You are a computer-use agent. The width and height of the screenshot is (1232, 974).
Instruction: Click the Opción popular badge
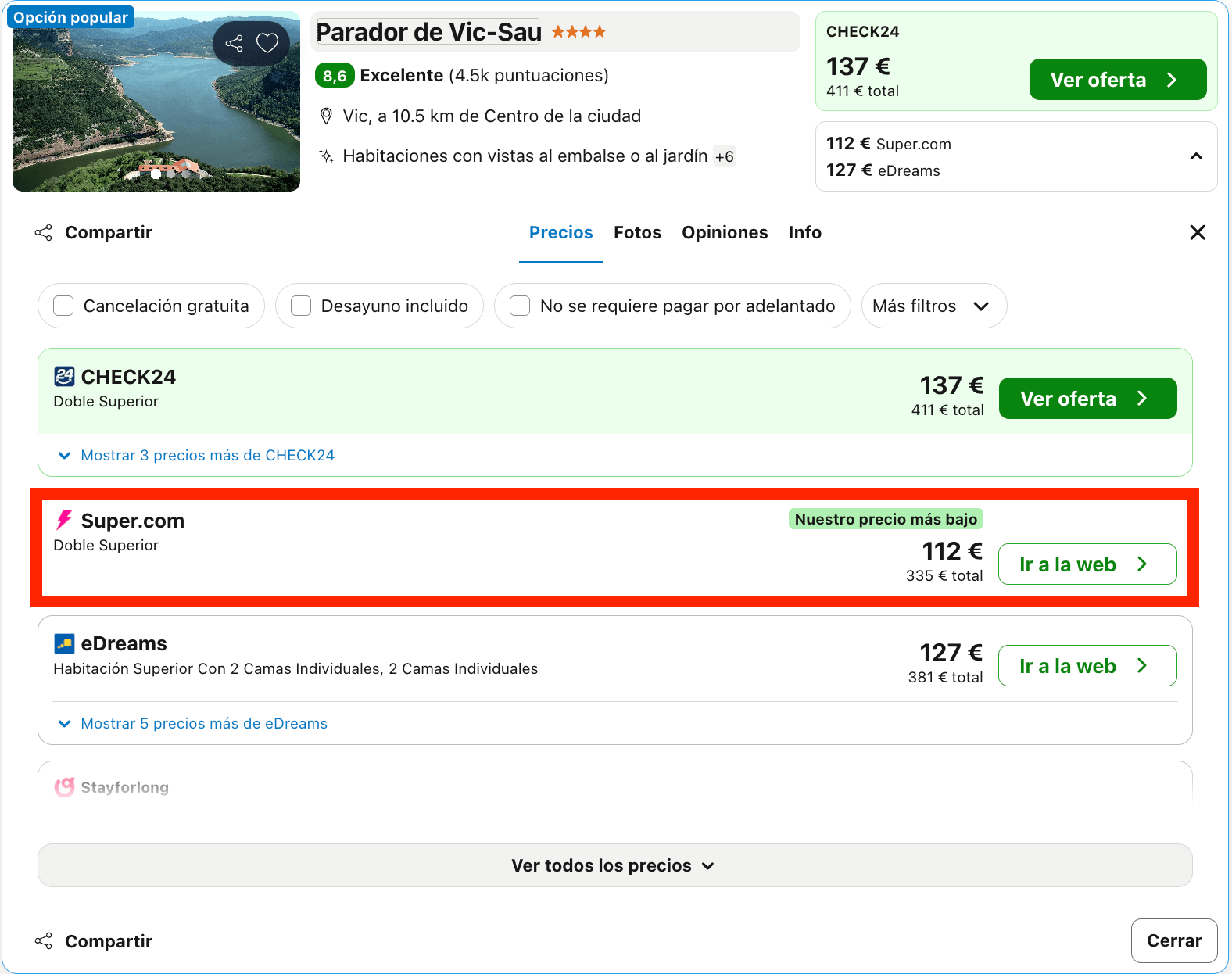pos(70,17)
